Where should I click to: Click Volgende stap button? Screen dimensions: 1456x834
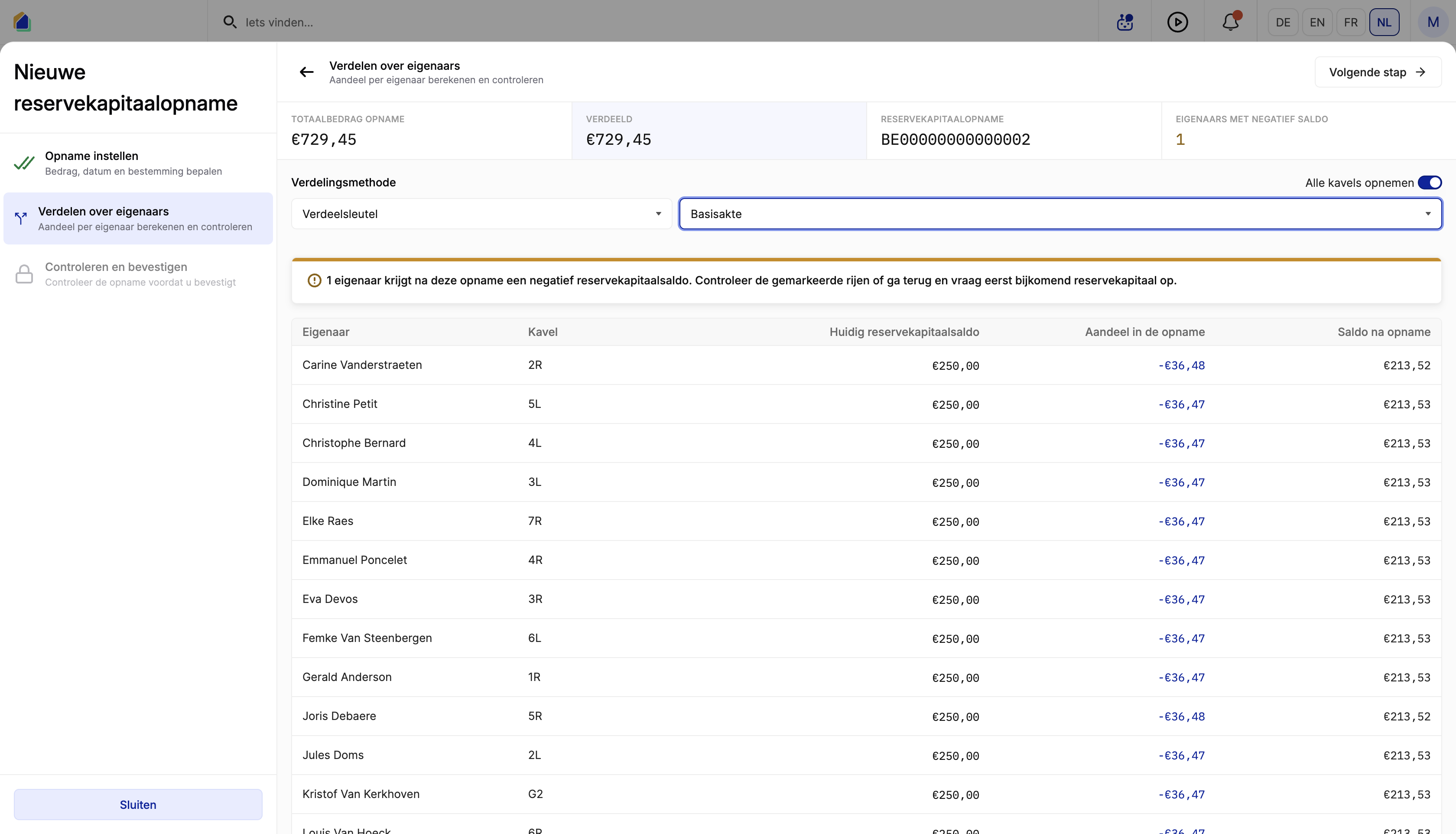click(1378, 72)
